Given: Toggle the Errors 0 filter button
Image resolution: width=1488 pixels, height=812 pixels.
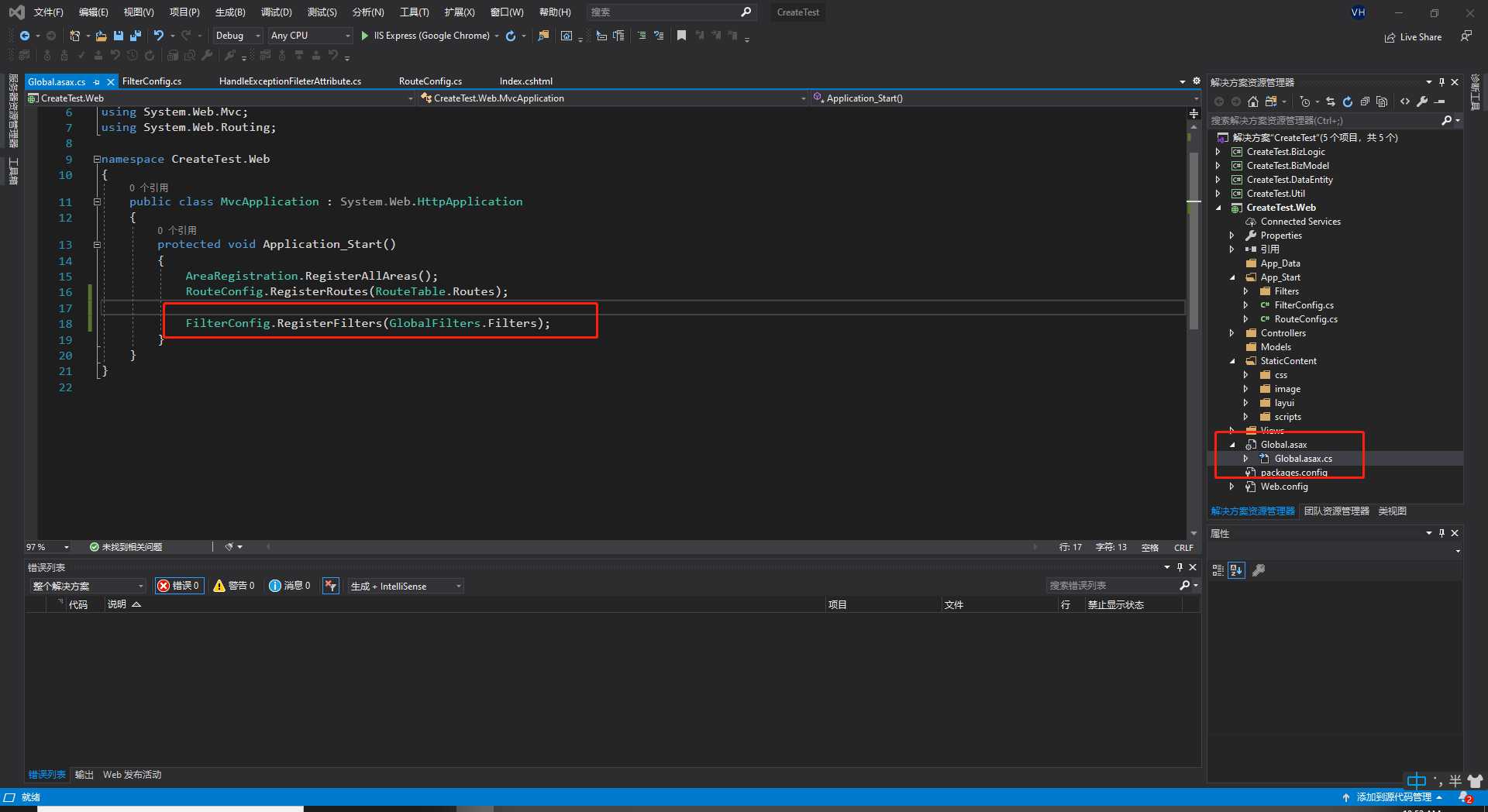Looking at the screenshot, I should coord(178,586).
